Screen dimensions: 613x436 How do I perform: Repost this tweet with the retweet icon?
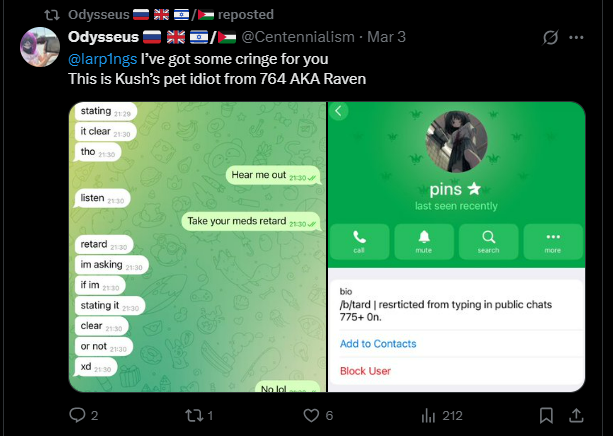pyautogui.click(x=194, y=415)
